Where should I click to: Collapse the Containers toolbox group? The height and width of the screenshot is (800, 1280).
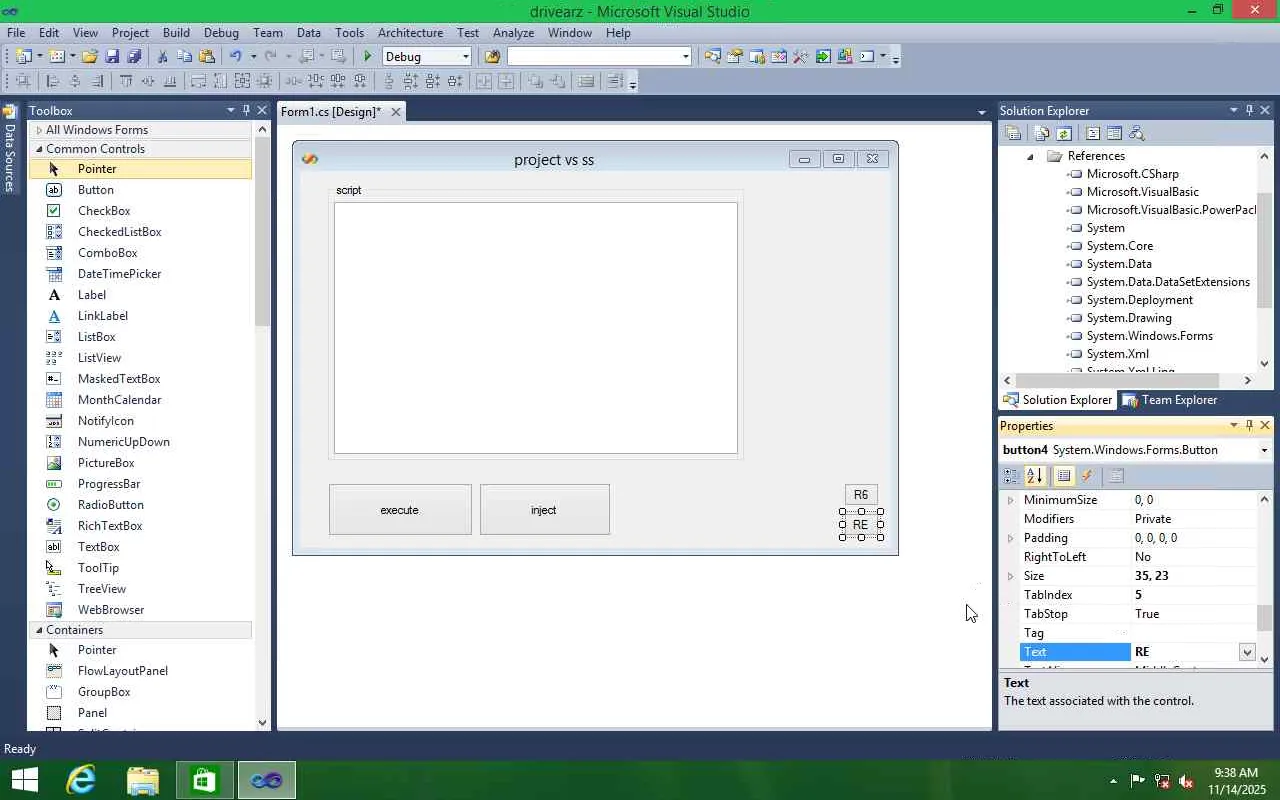pos(39,630)
